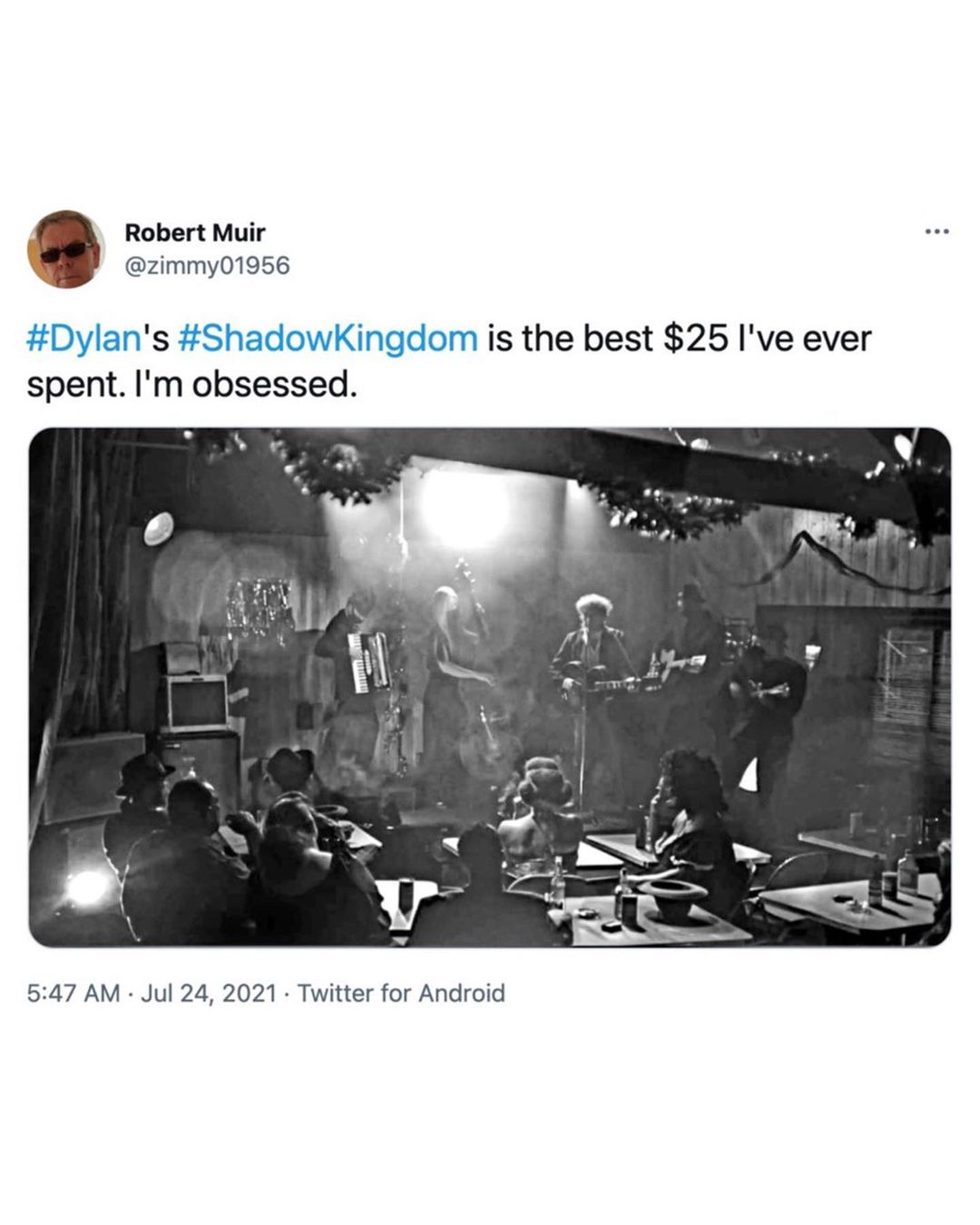Viewport: 980px width, 1225px height.
Task: Click the Robert Muir display name
Action: (195, 232)
